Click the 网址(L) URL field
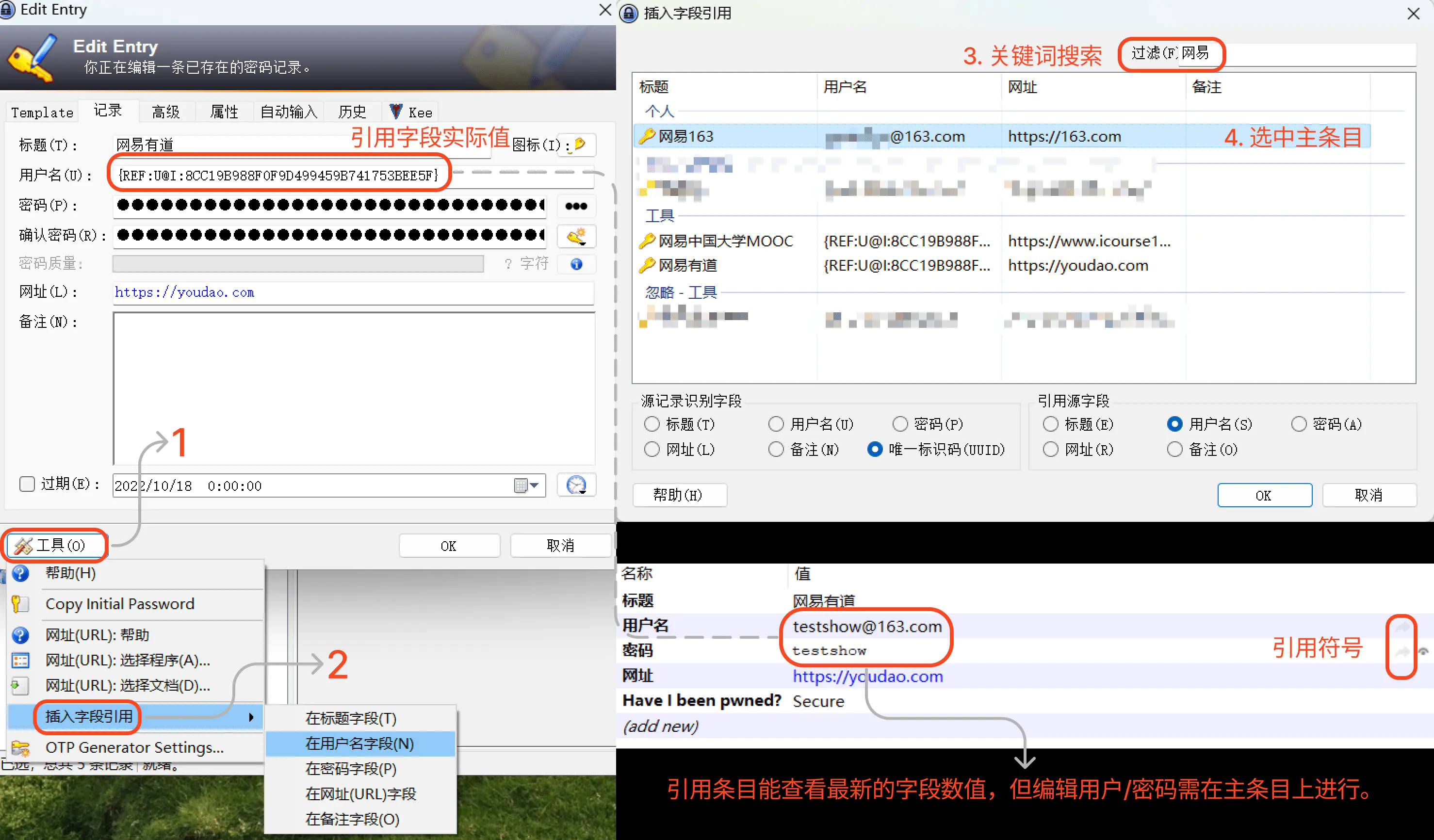 (x=353, y=292)
